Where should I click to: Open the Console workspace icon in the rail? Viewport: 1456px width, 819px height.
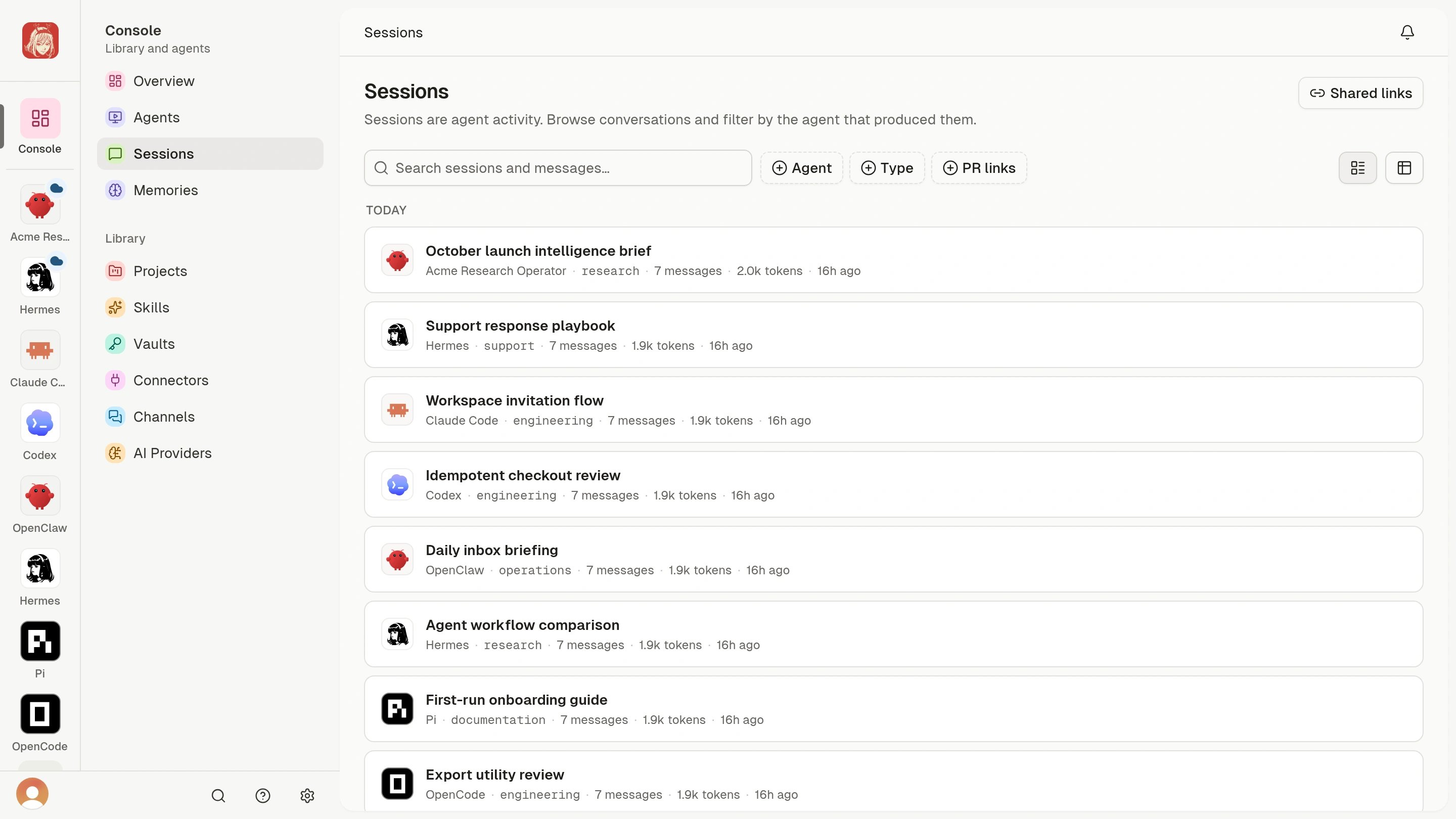point(40,118)
